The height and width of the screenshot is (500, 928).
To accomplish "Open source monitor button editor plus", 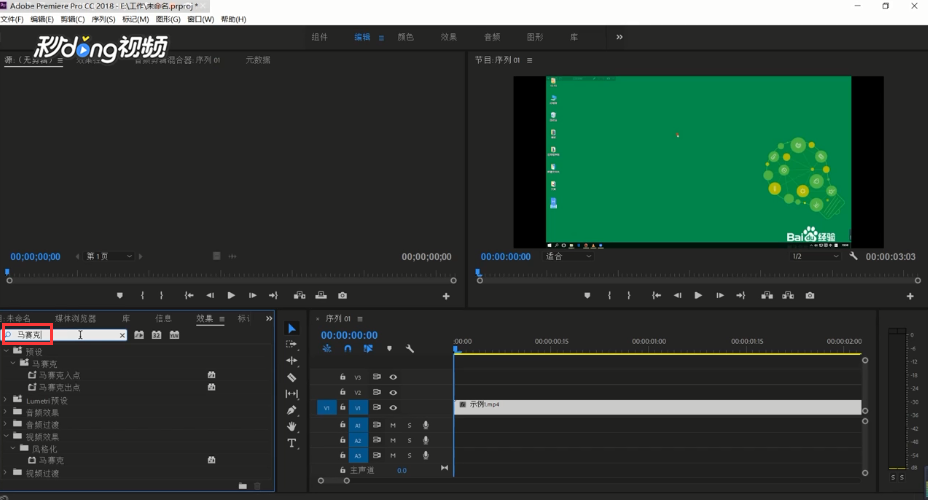I will tap(446, 296).
